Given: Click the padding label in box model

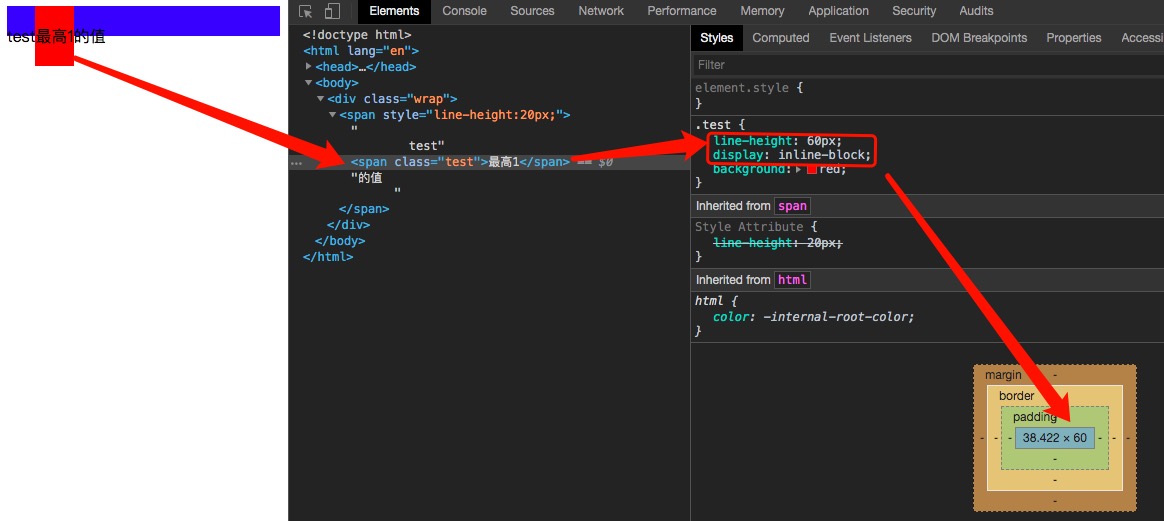Looking at the screenshot, I should (1034, 417).
